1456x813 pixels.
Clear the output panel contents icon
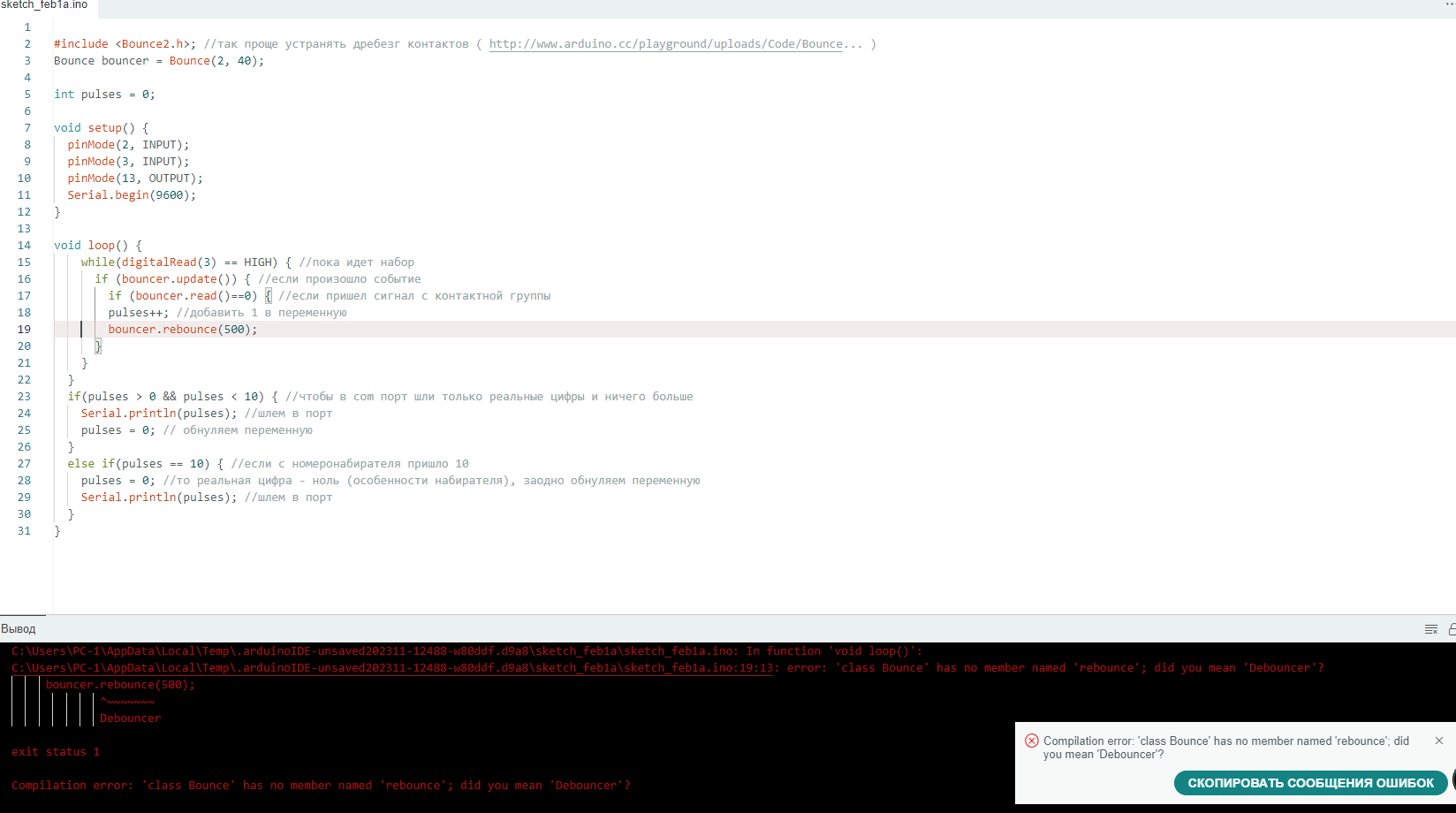click(x=1431, y=629)
